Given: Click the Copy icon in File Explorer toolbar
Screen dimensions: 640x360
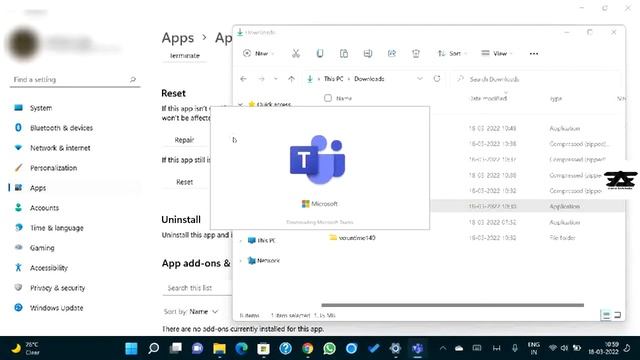Looking at the screenshot, I should [320, 53].
